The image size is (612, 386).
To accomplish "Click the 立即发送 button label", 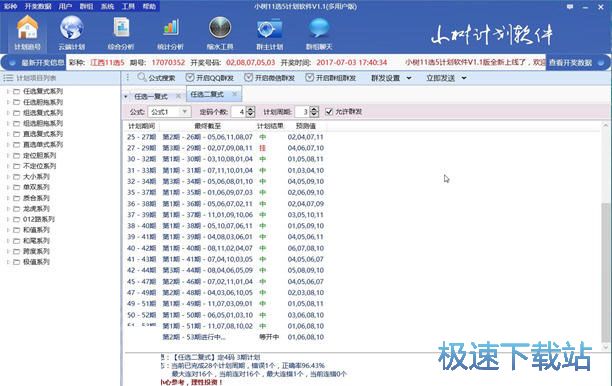I will (440, 78).
